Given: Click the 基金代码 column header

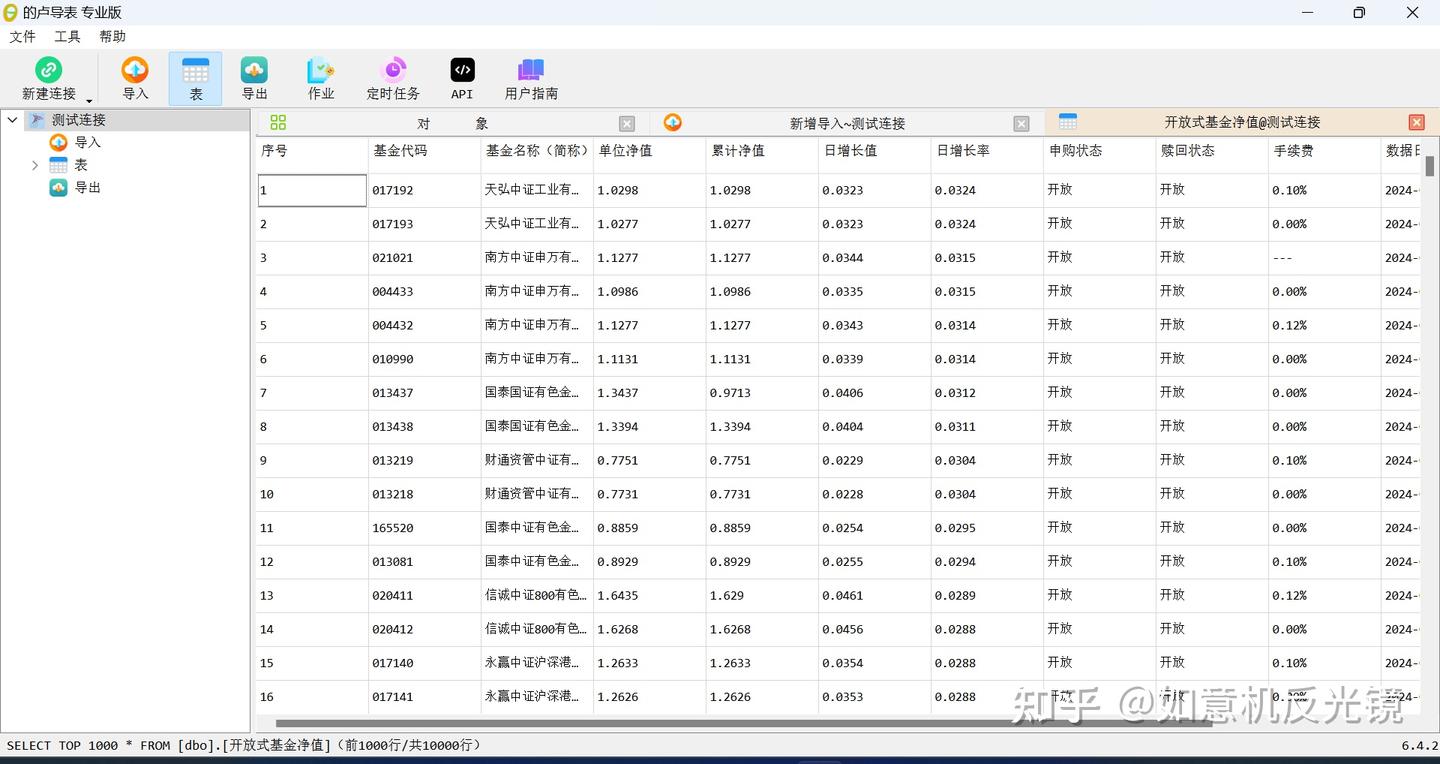Looking at the screenshot, I should 425,150.
